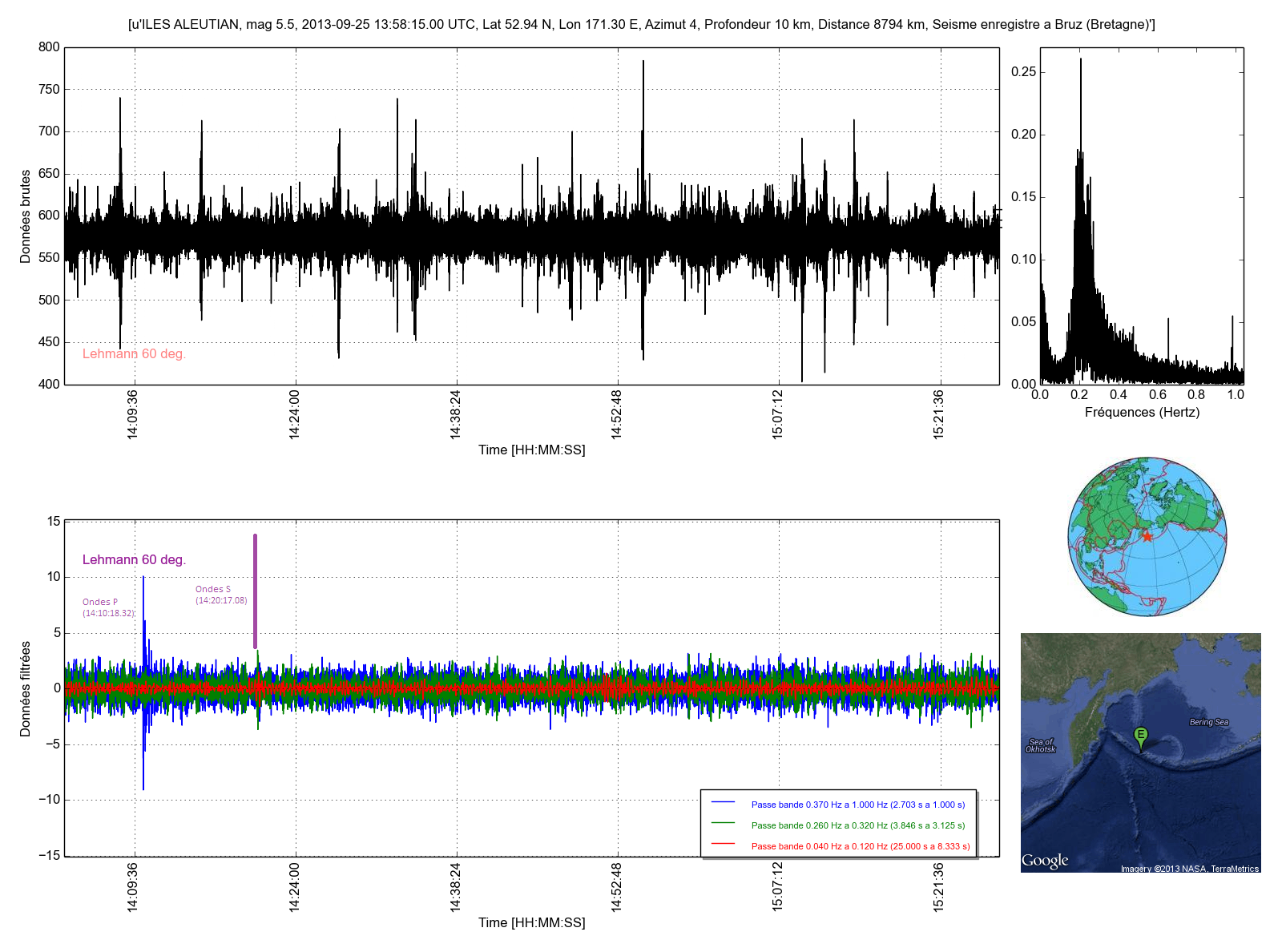This screenshot has height=952, width=1282.
Task: Click the green E marker on the satellite map
Action: click(1141, 736)
